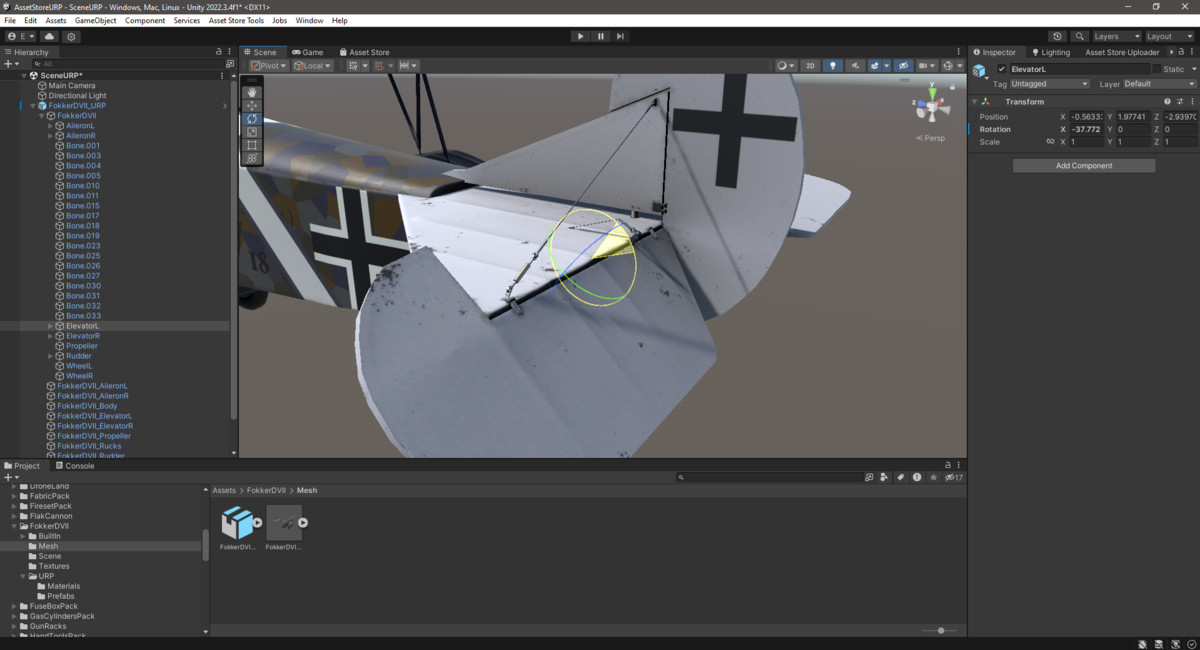1200x650 pixels.
Task: Open the GameObject menu
Action: pyautogui.click(x=95, y=20)
